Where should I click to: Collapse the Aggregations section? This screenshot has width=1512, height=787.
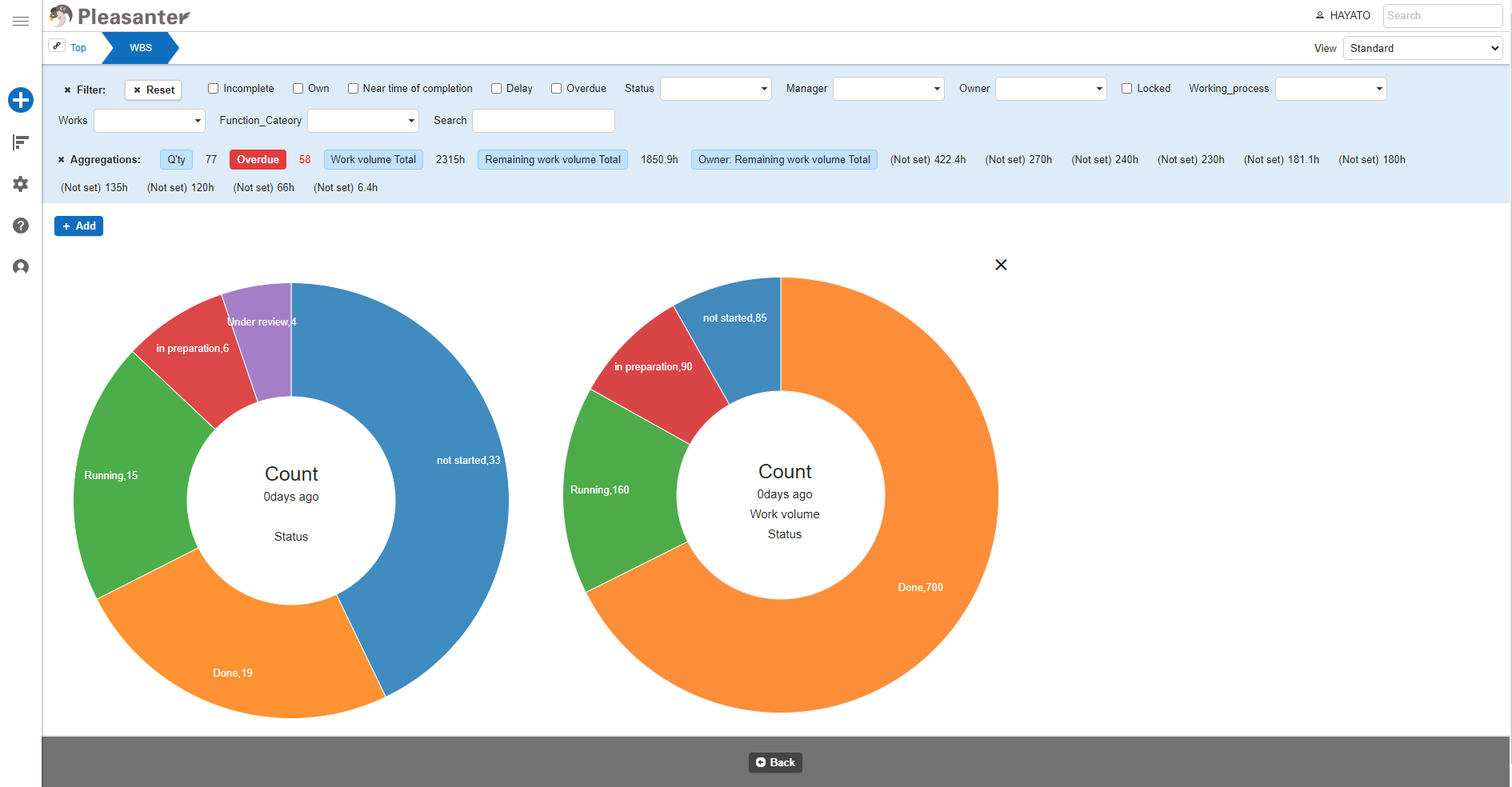click(99, 159)
